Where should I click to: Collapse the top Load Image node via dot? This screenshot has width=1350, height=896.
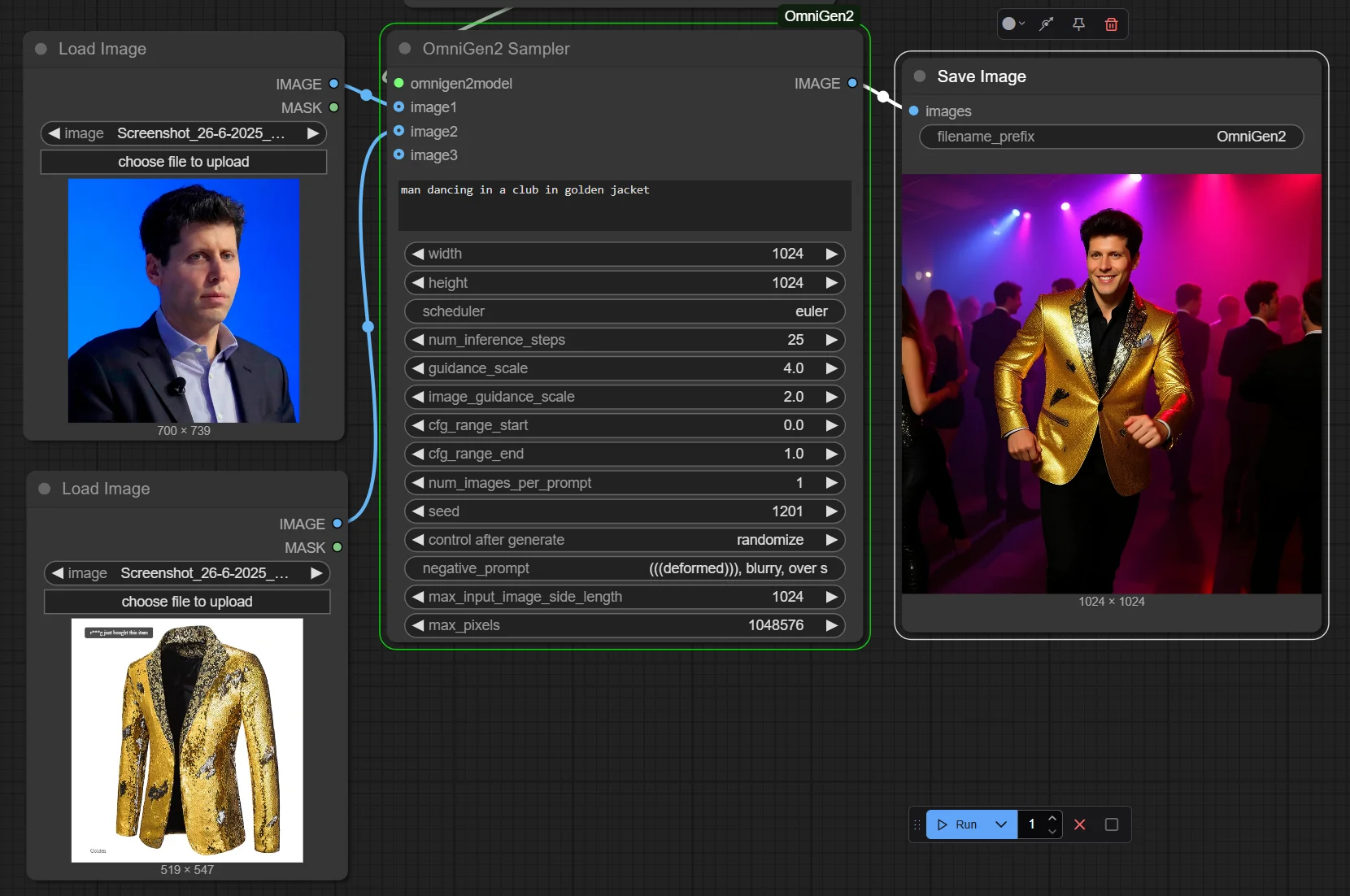pos(41,49)
